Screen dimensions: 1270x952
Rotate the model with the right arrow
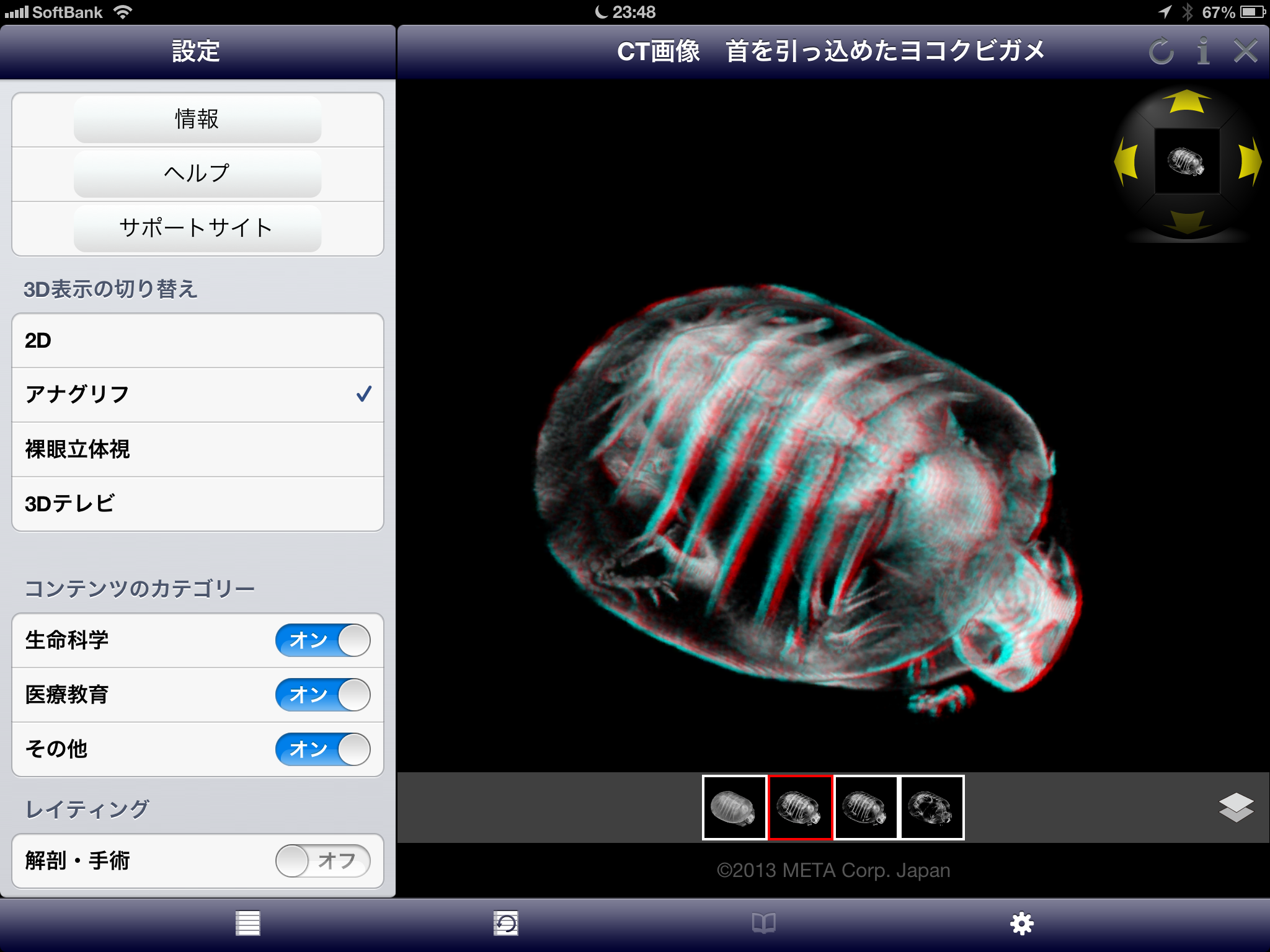point(1248,162)
